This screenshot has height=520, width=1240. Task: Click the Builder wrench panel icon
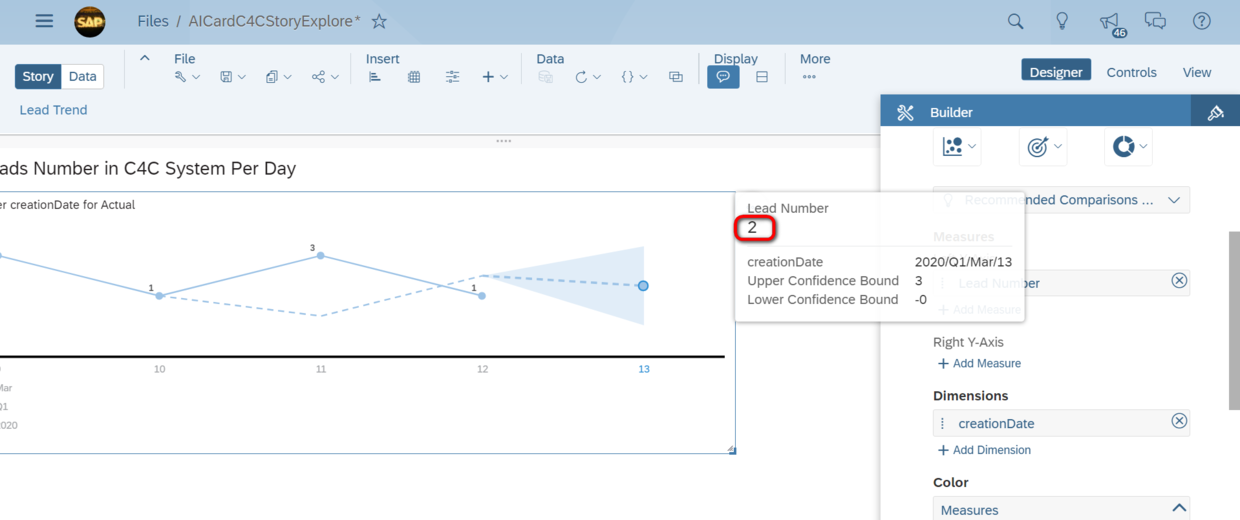905,112
